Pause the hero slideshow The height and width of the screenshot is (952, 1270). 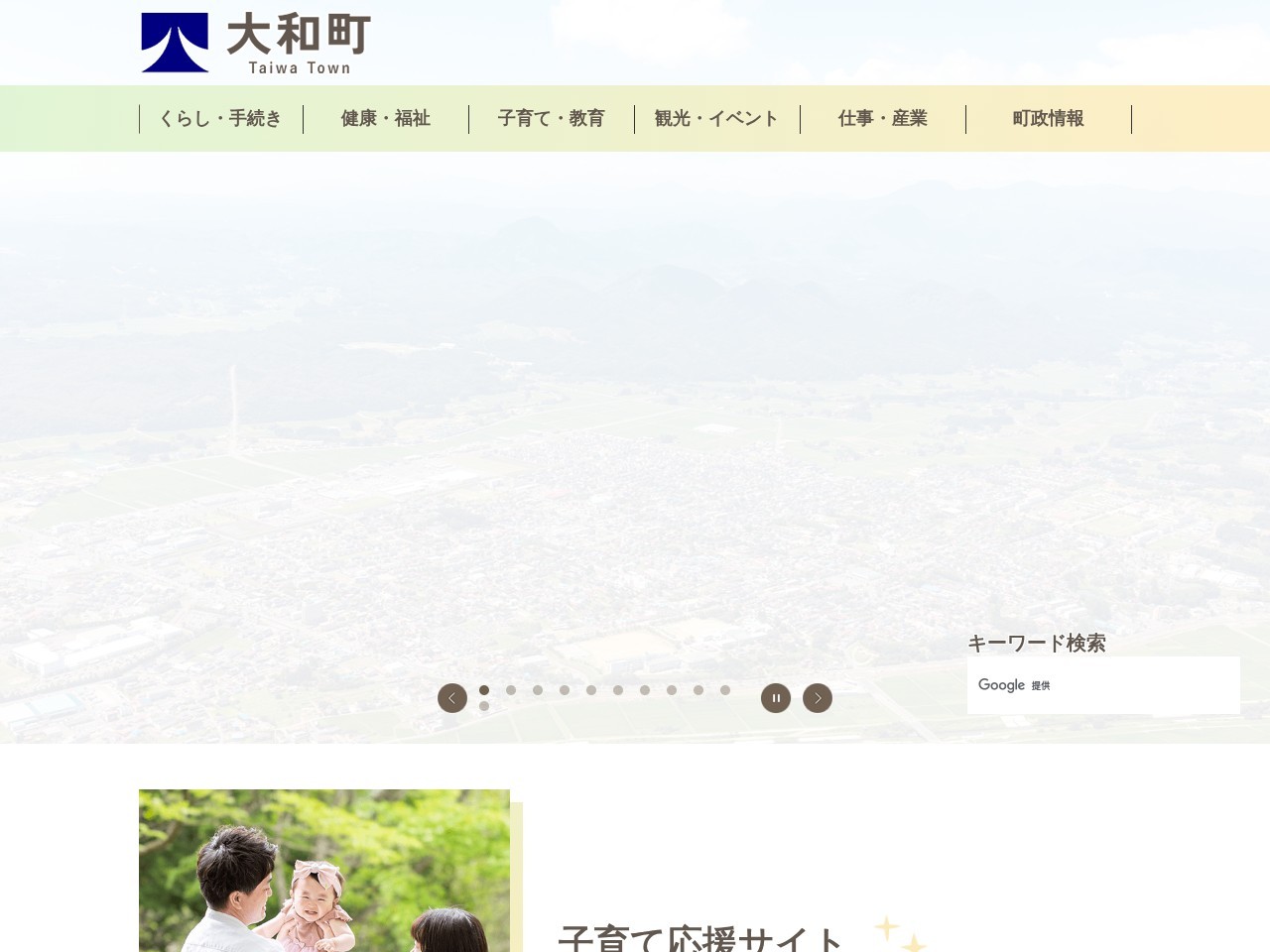tap(775, 697)
